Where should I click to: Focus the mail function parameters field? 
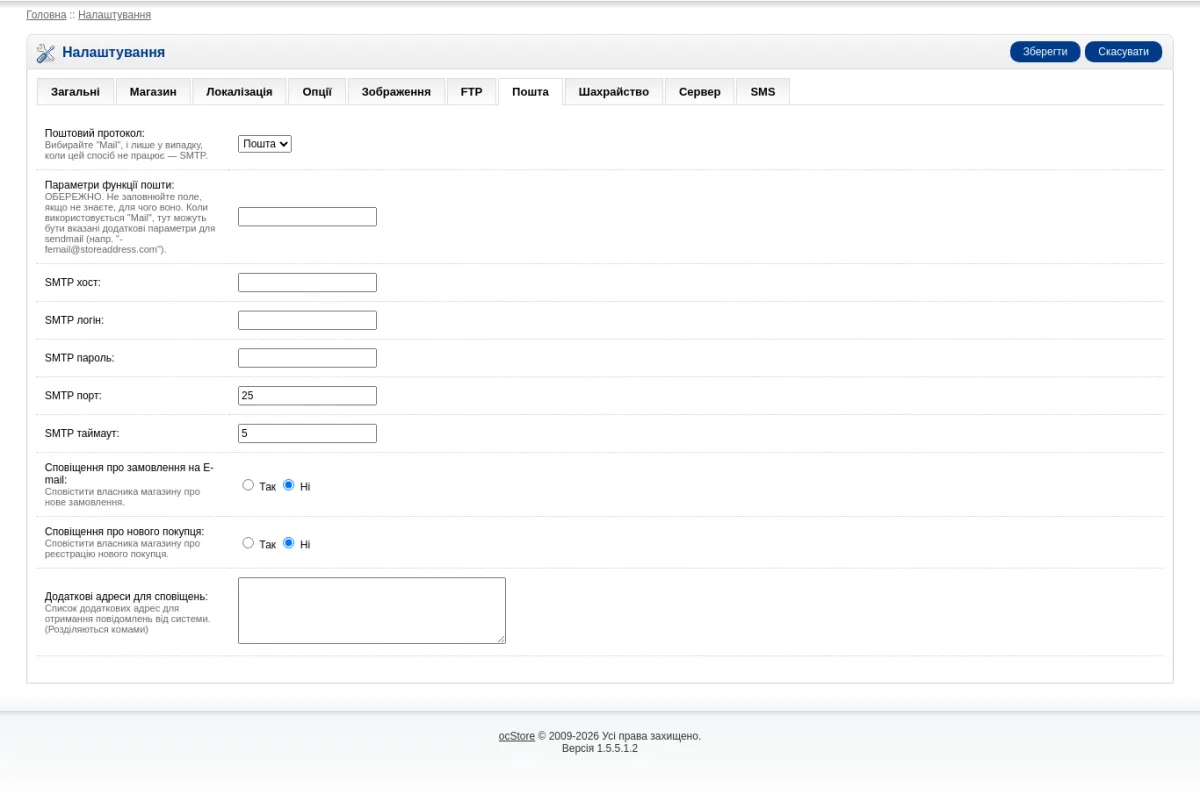307,217
